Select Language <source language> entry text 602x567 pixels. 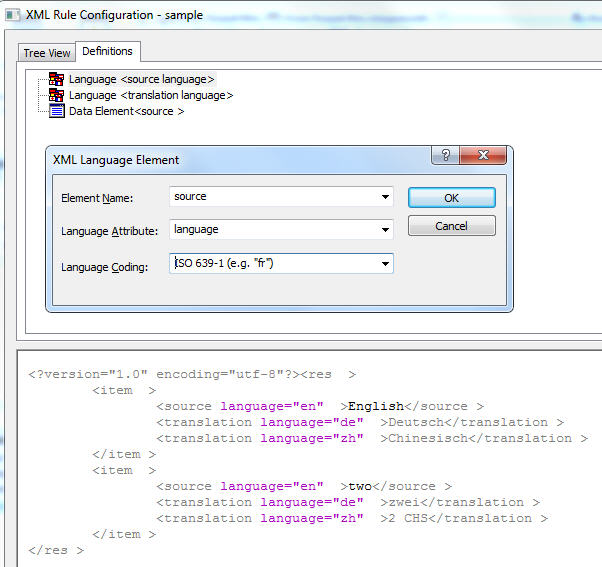pyautogui.click(x=141, y=79)
